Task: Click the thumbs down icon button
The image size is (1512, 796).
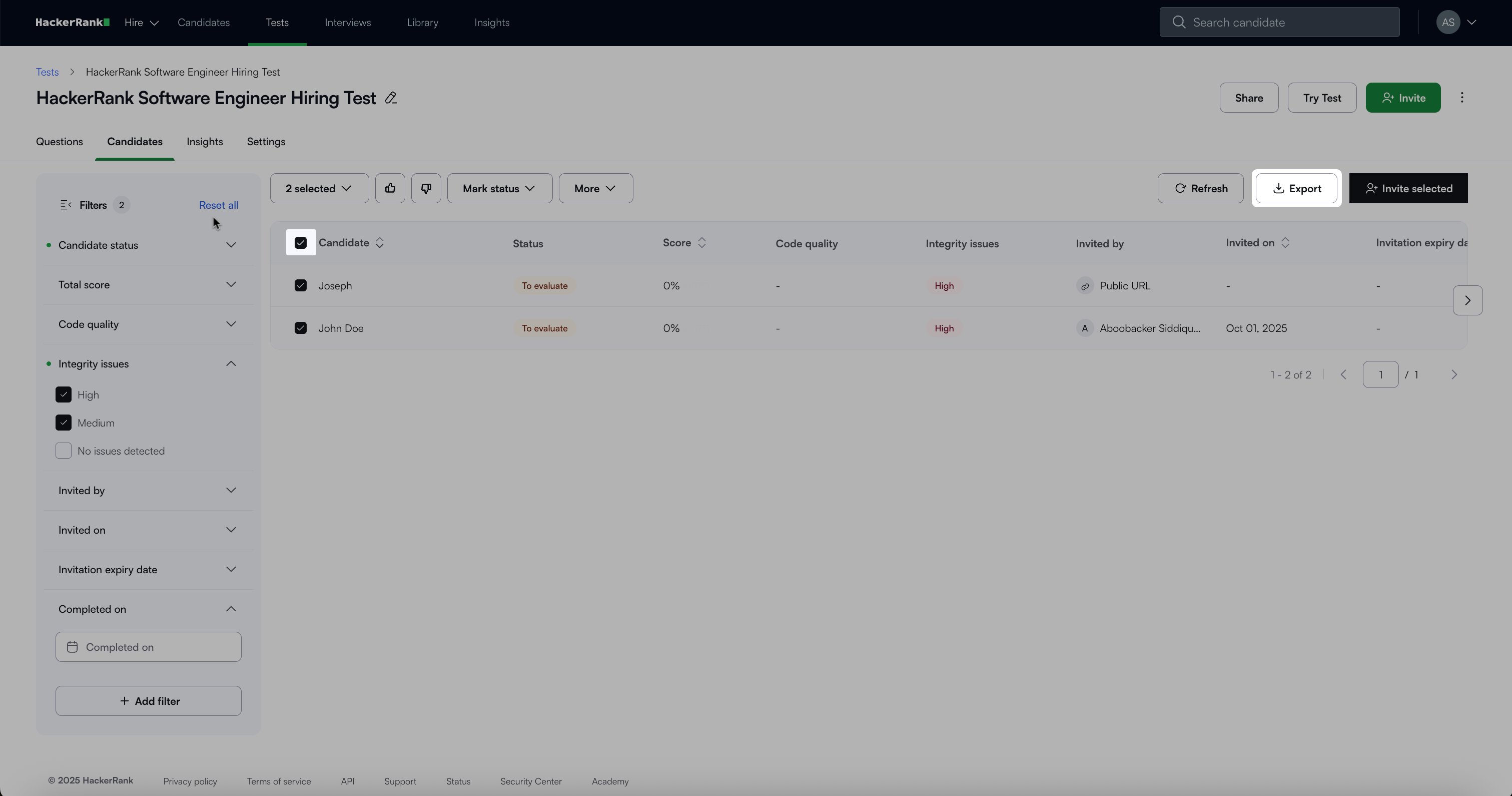Action: [426, 188]
